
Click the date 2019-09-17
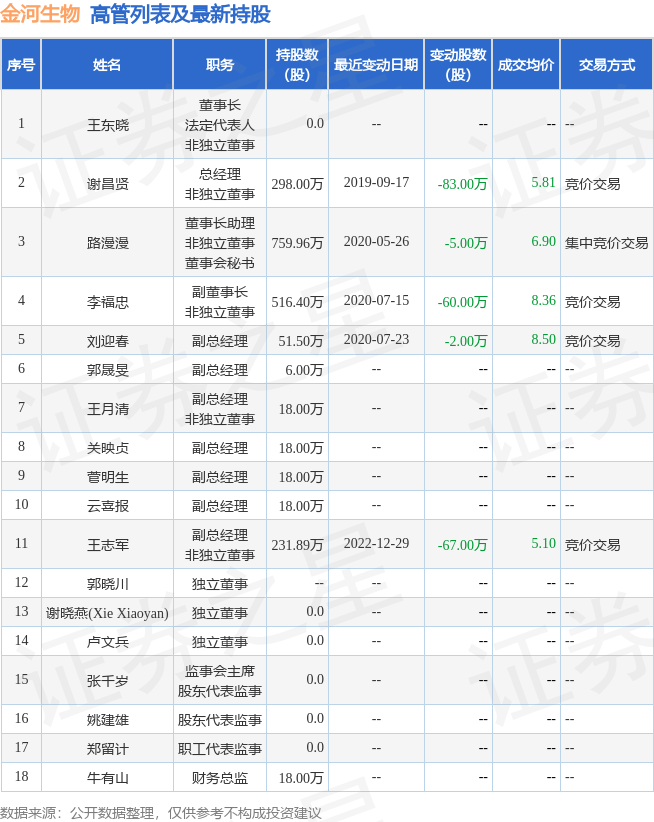pos(376,182)
